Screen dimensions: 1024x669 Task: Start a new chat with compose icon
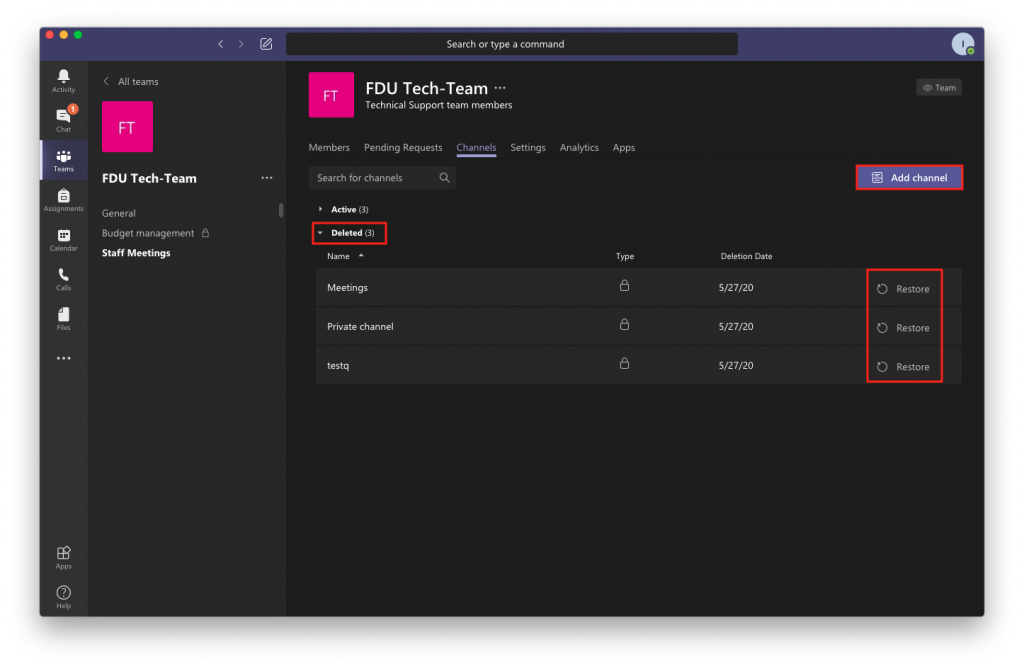click(266, 44)
